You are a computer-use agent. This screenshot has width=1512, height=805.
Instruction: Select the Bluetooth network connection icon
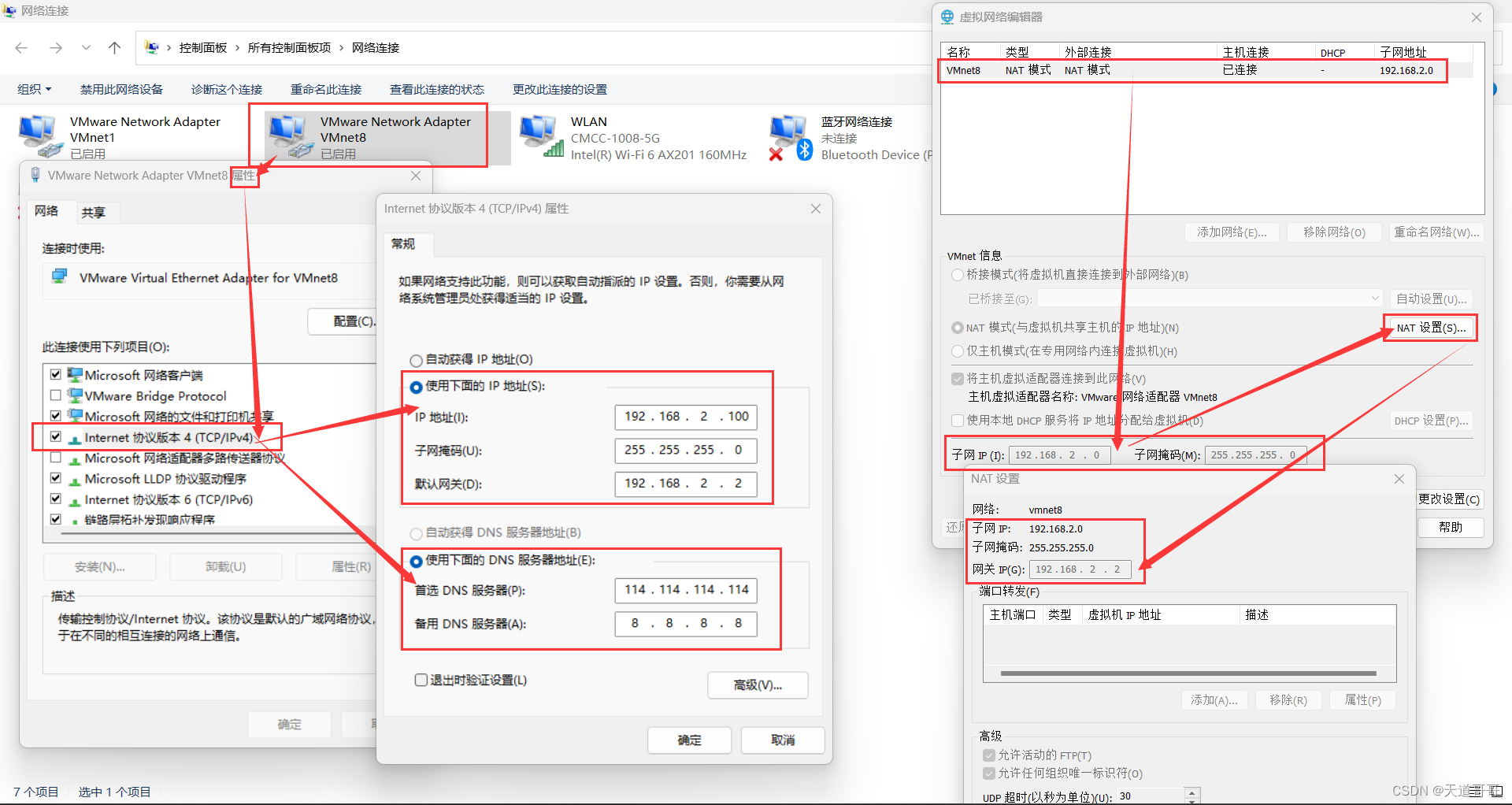(791, 138)
